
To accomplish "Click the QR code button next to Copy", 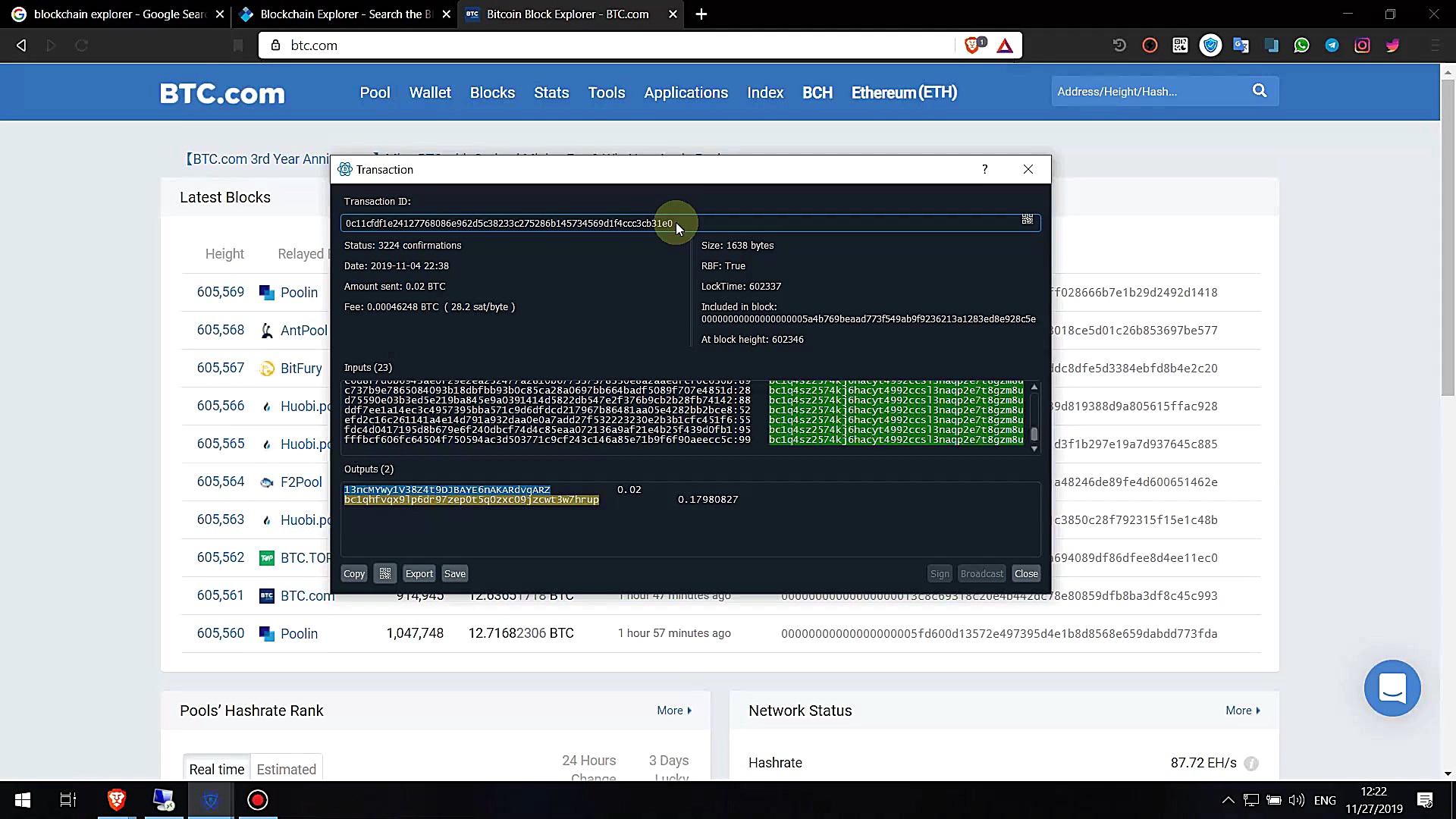I will 385,574.
